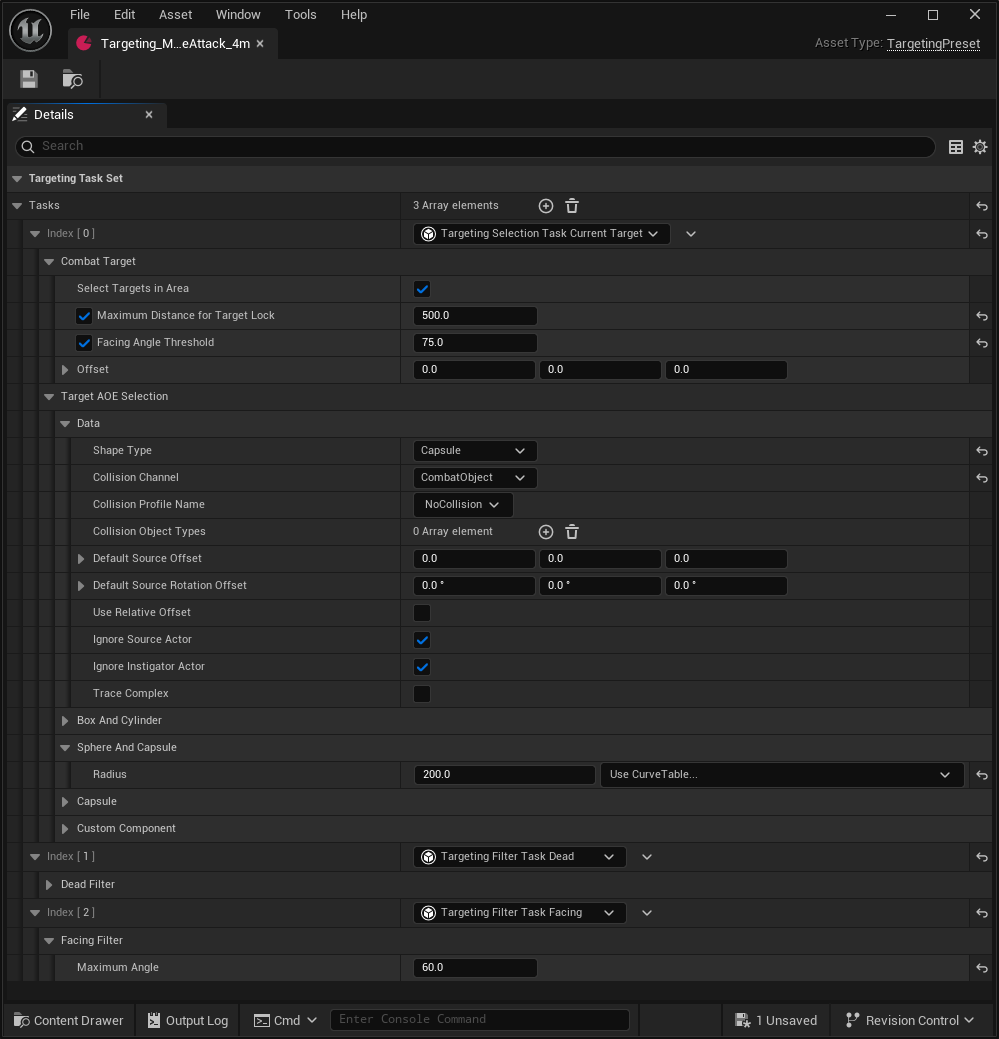Click the Unreal Engine logo icon
This screenshot has width=999, height=1039.
click(30, 30)
